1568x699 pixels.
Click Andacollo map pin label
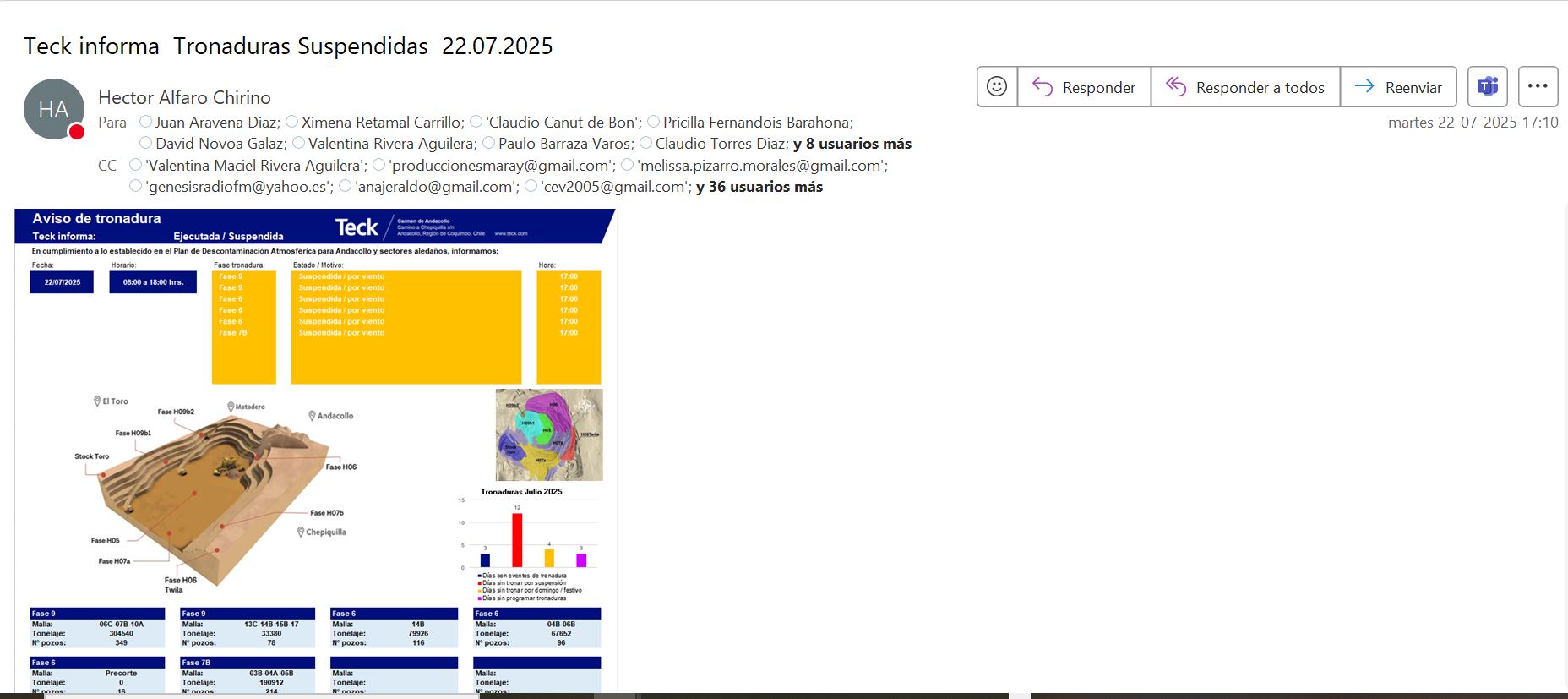[330, 416]
